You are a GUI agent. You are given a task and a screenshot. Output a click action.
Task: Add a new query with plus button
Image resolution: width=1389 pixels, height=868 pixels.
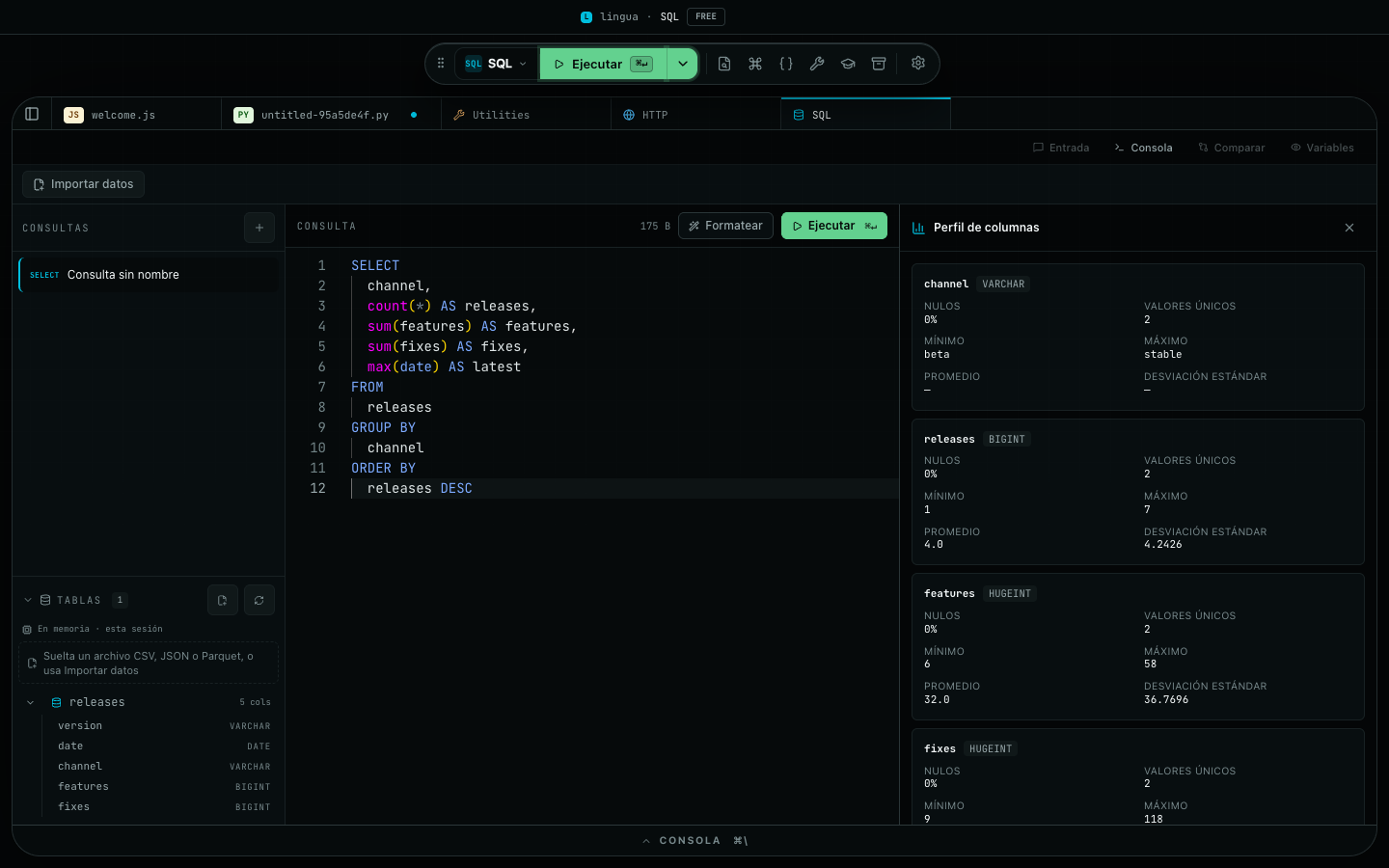259,228
